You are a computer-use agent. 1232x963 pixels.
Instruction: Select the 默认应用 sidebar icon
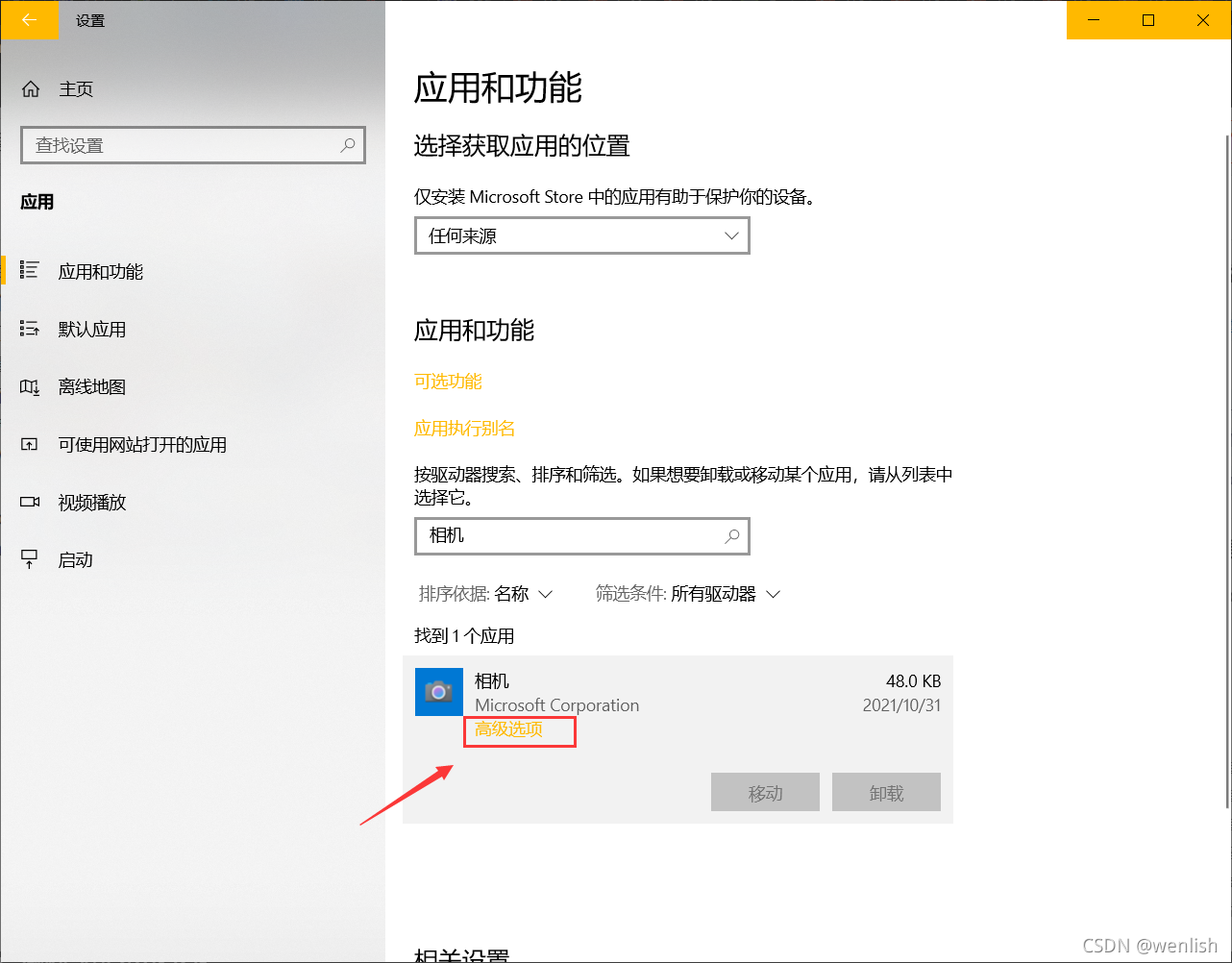(x=30, y=329)
